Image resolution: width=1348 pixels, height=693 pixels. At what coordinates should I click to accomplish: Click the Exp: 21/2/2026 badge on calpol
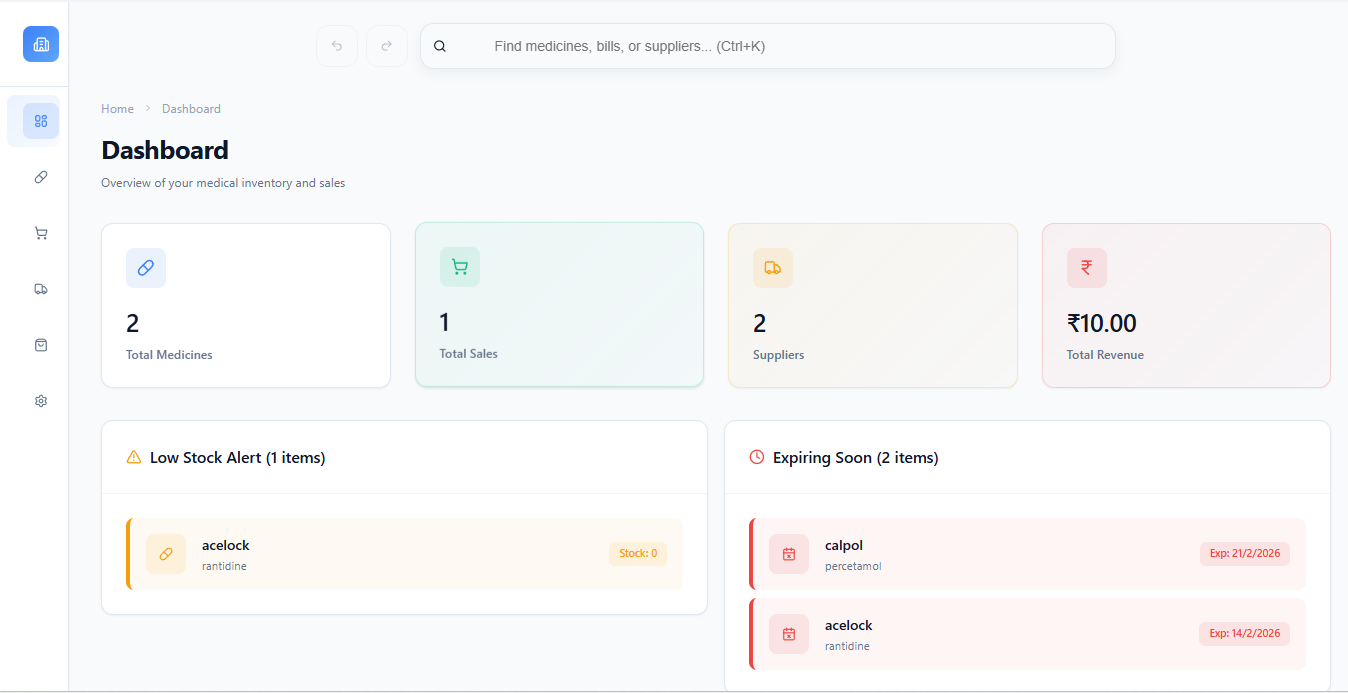coord(1244,553)
